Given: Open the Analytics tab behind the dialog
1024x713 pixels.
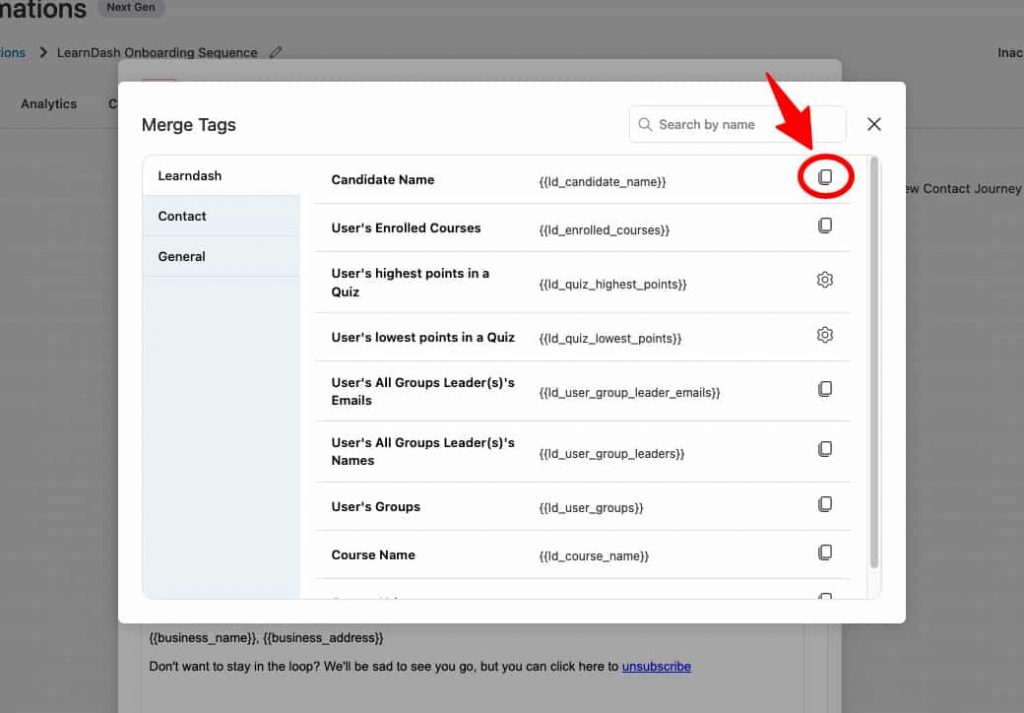Looking at the screenshot, I should coord(48,104).
